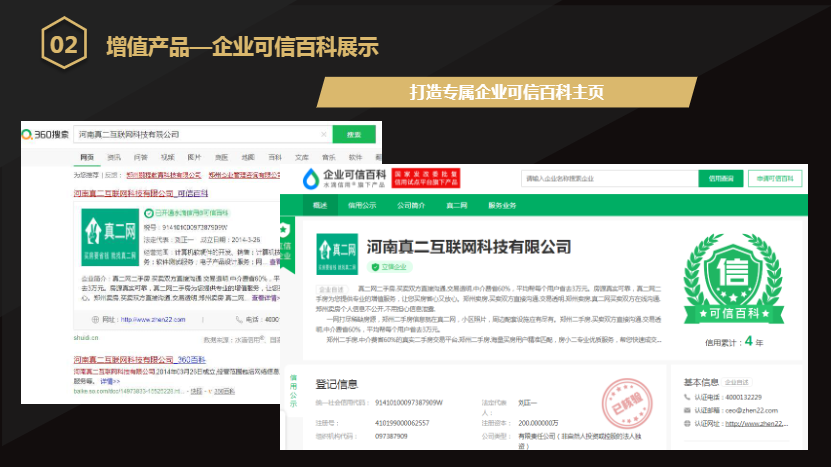Click the phone icon next to 认证电话

tap(687, 397)
